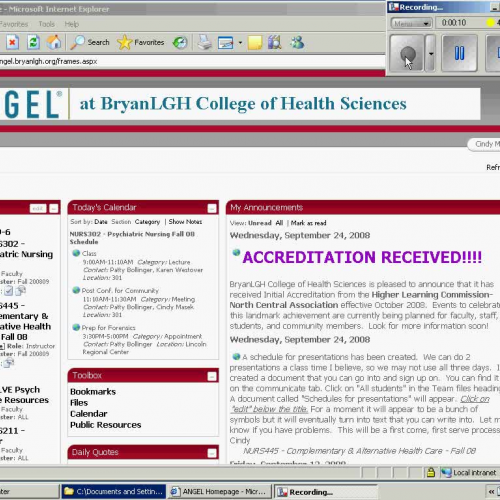The image size is (500, 500).
Task: Expand hidden system tray icons chevron
Action: (x=491, y=492)
